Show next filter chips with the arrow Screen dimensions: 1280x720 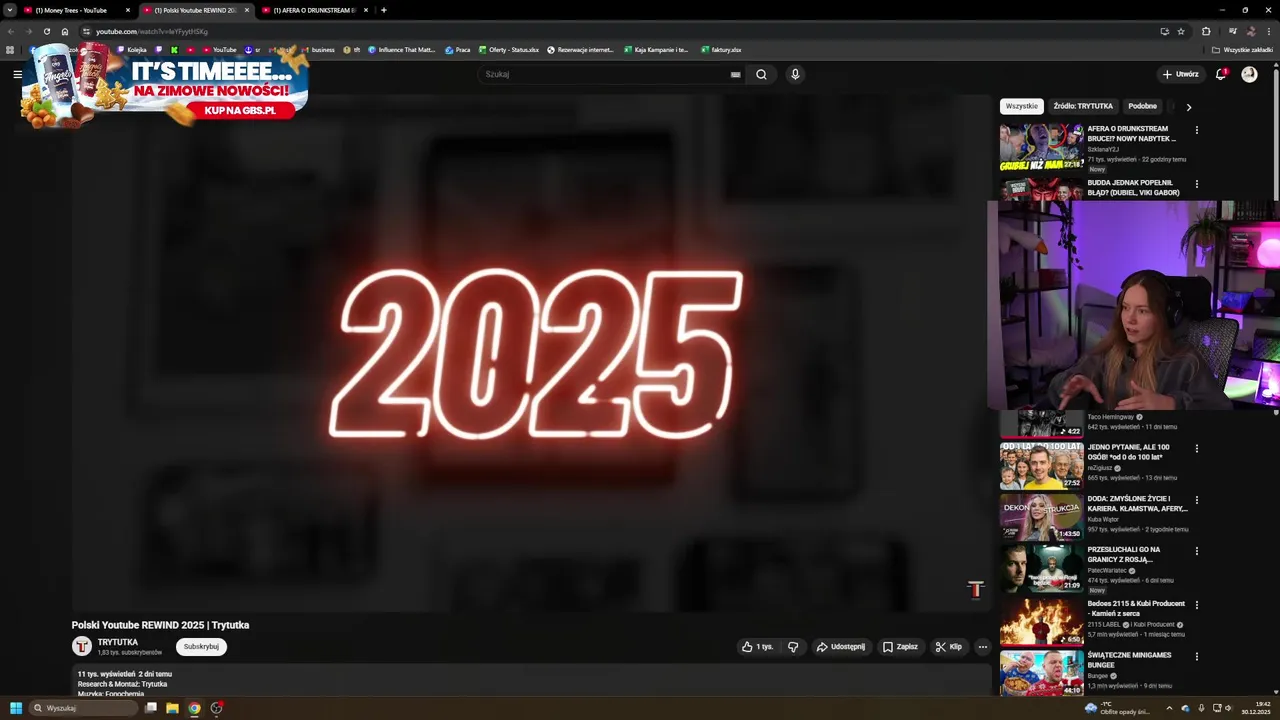[x=1189, y=107]
